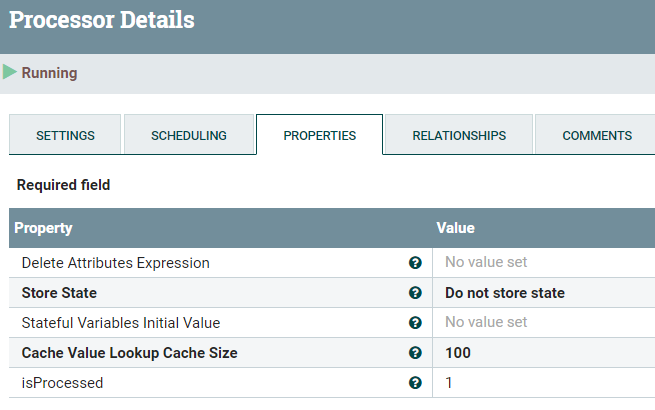Viewport: 655px width, 410px height.
Task: Click the green Running status icon
Action: click(10, 72)
